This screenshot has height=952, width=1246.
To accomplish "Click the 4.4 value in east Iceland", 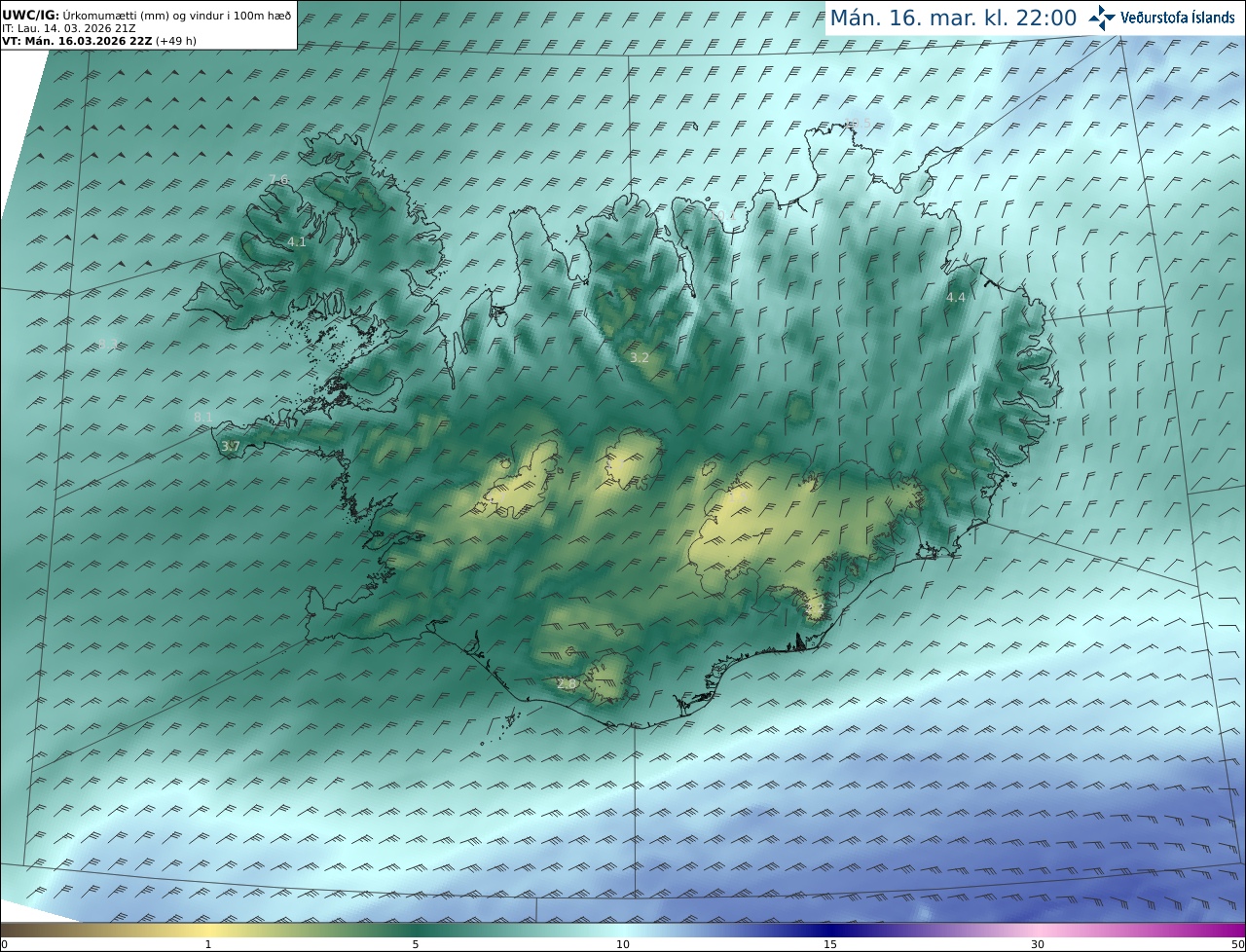I will (956, 297).
